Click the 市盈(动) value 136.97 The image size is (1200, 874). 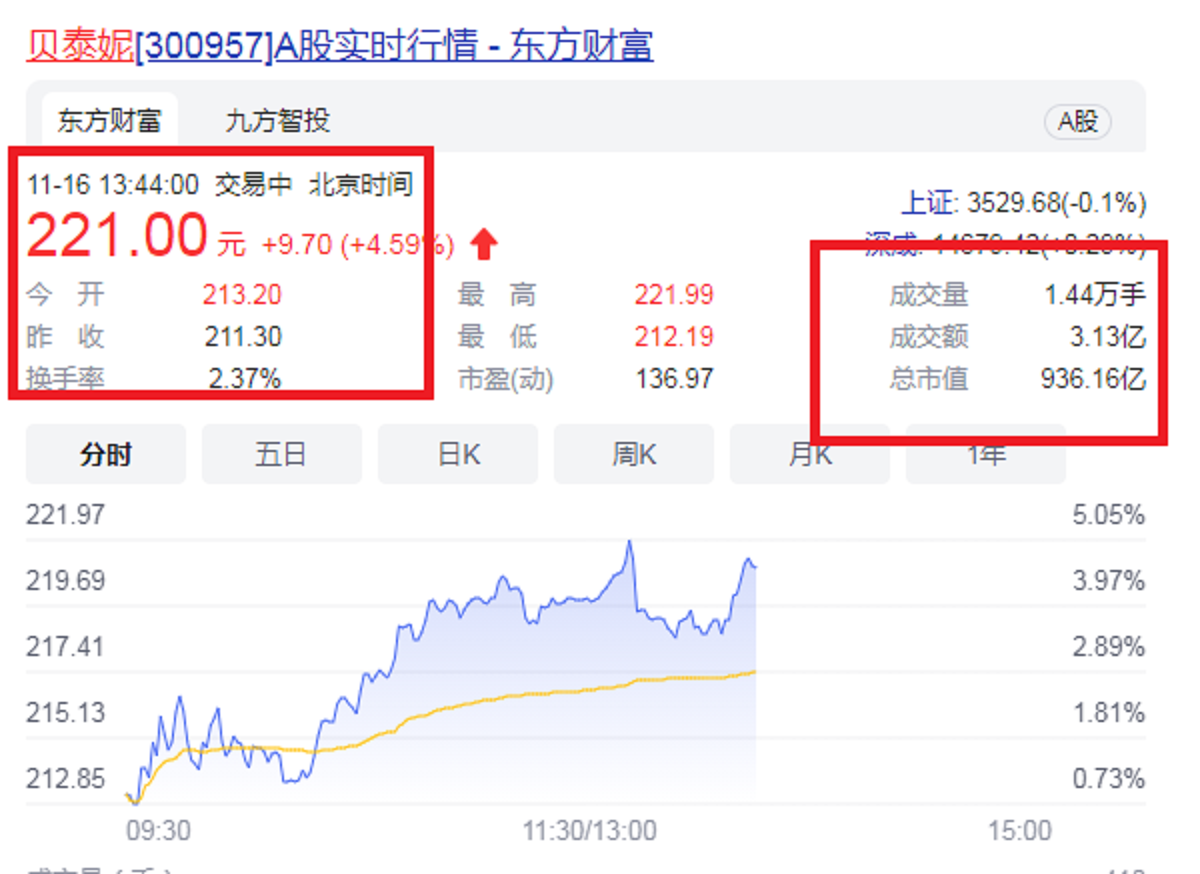coord(675,379)
